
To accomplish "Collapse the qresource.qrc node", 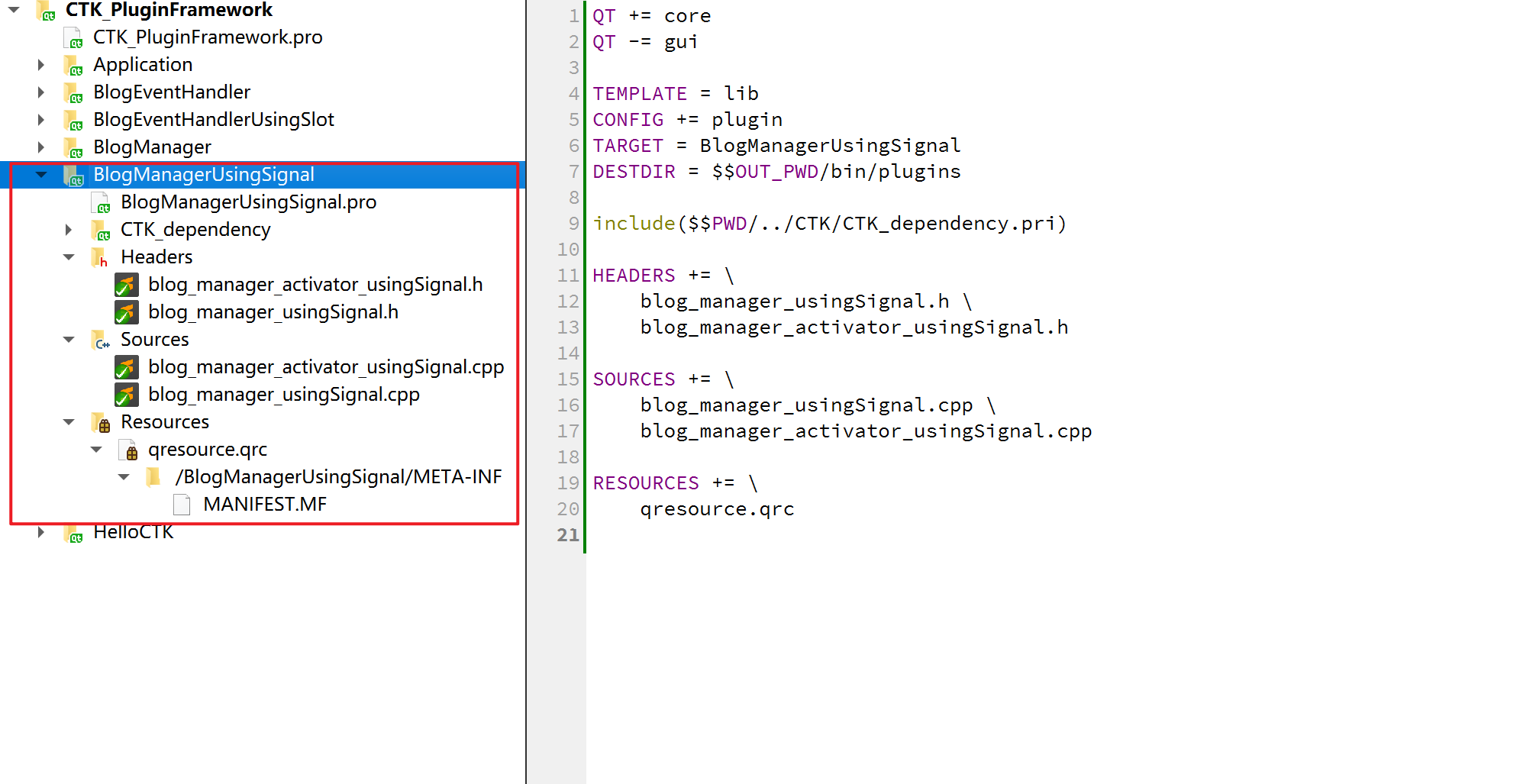I will (96, 450).
